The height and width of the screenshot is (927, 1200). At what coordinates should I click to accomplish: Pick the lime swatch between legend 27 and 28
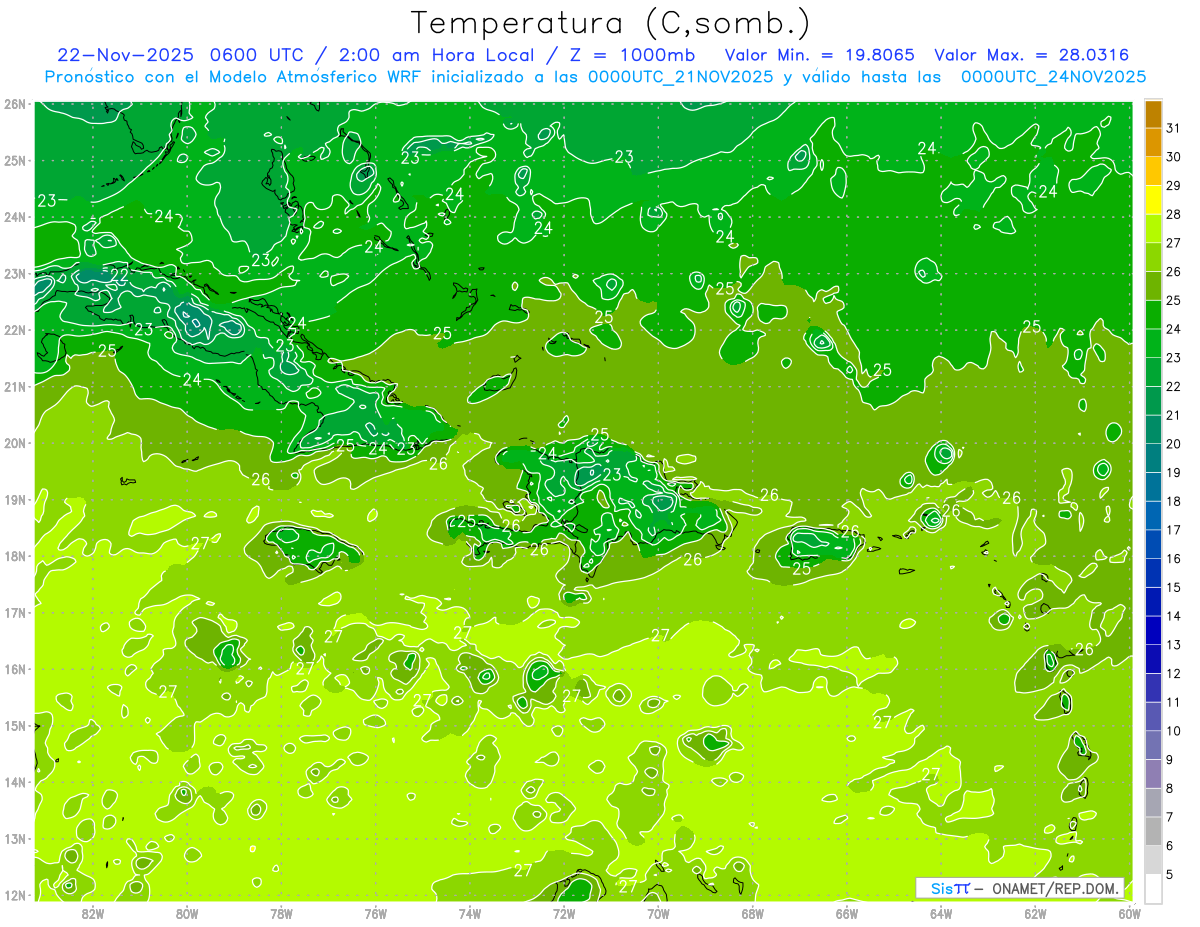point(1153,229)
